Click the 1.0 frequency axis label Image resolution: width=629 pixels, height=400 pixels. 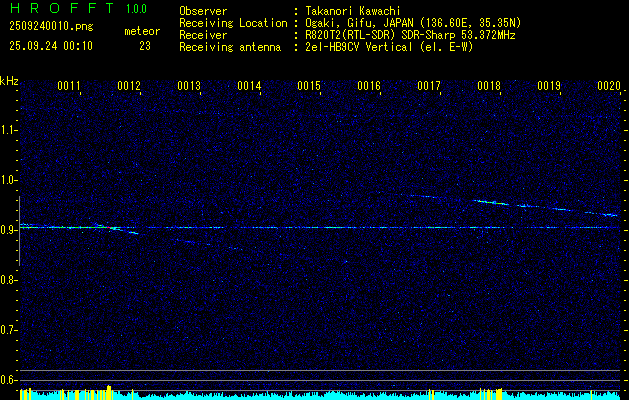click(8, 180)
